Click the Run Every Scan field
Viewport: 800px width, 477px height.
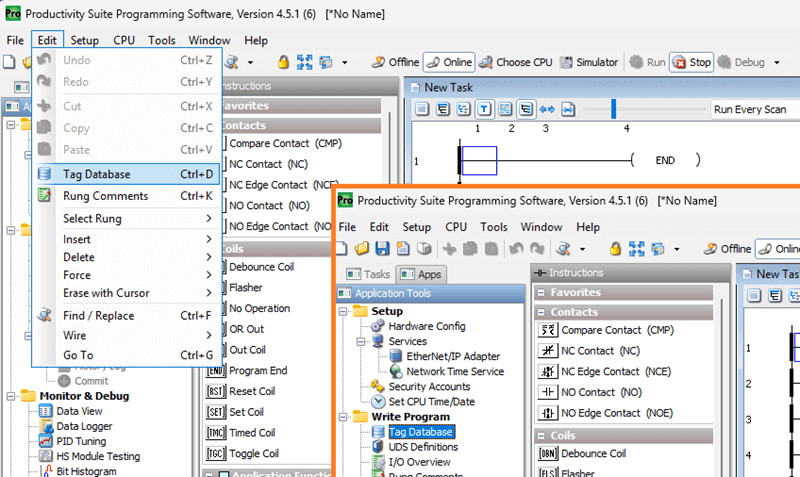tap(750, 109)
